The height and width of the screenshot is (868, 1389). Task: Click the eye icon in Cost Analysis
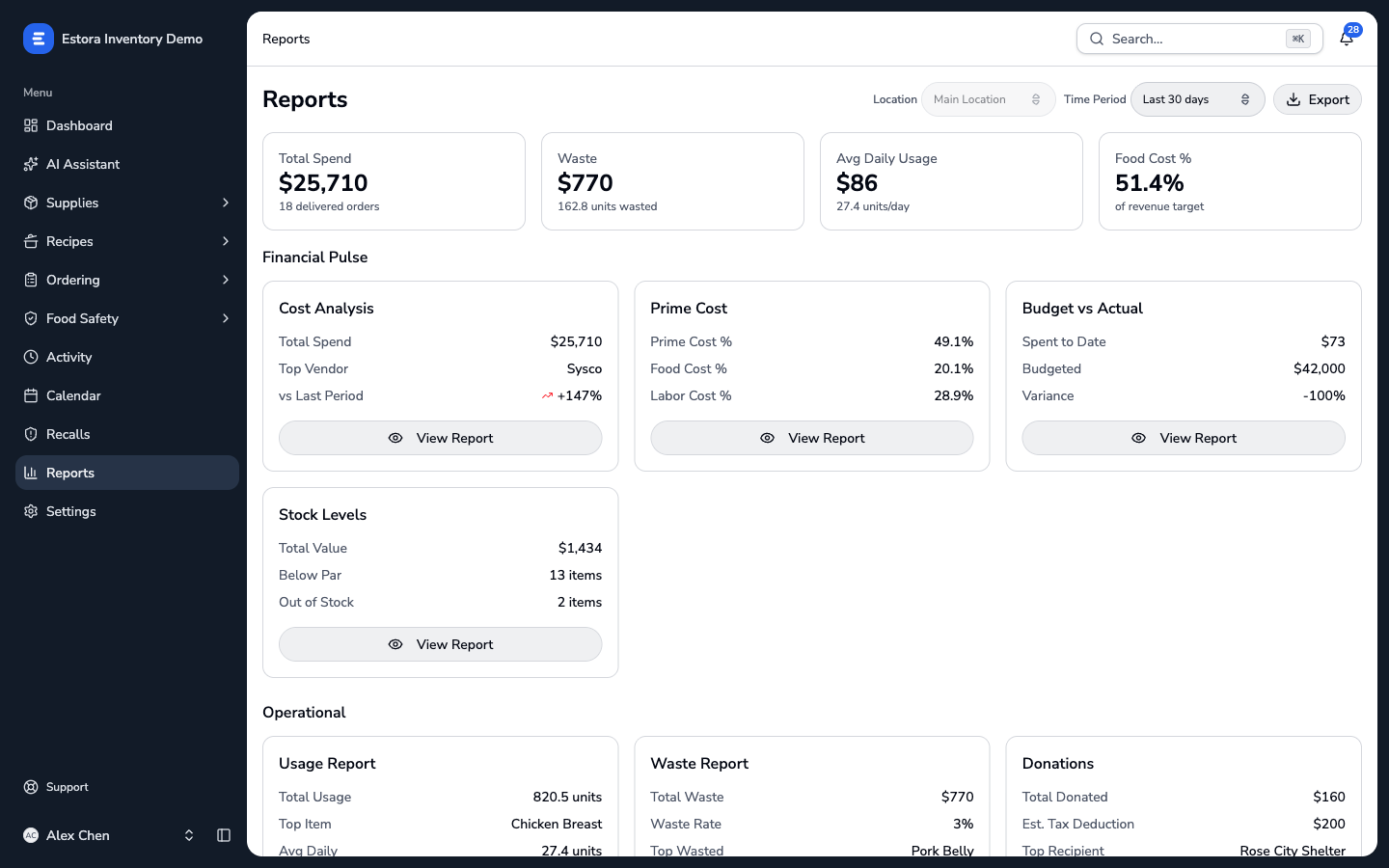pyautogui.click(x=395, y=438)
